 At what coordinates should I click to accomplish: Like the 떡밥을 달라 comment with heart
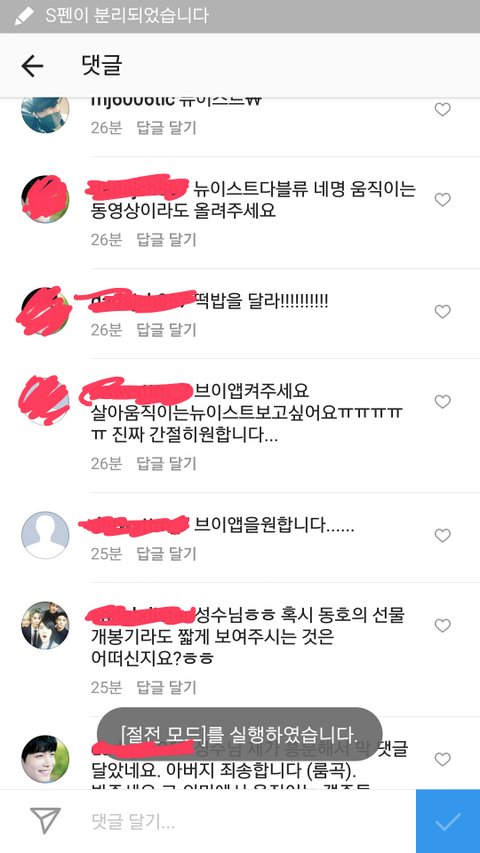(442, 312)
